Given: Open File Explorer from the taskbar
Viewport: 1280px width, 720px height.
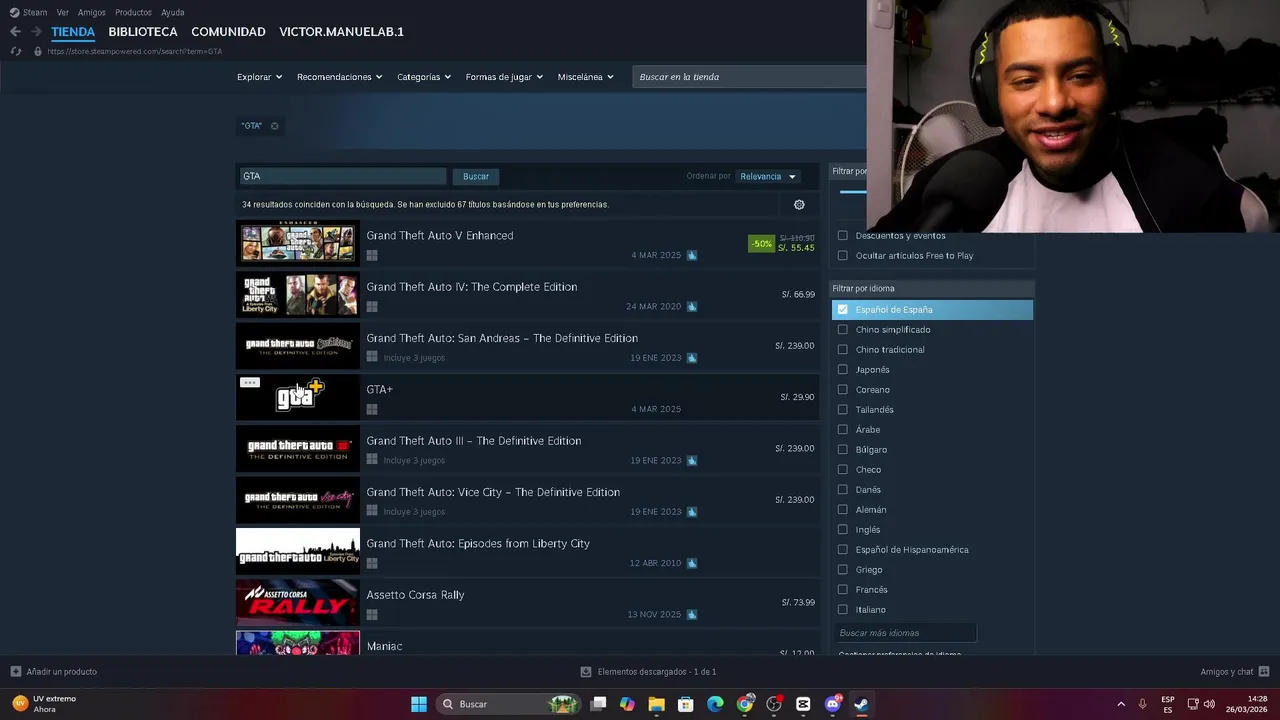Looking at the screenshot, I should pos(656,704).
